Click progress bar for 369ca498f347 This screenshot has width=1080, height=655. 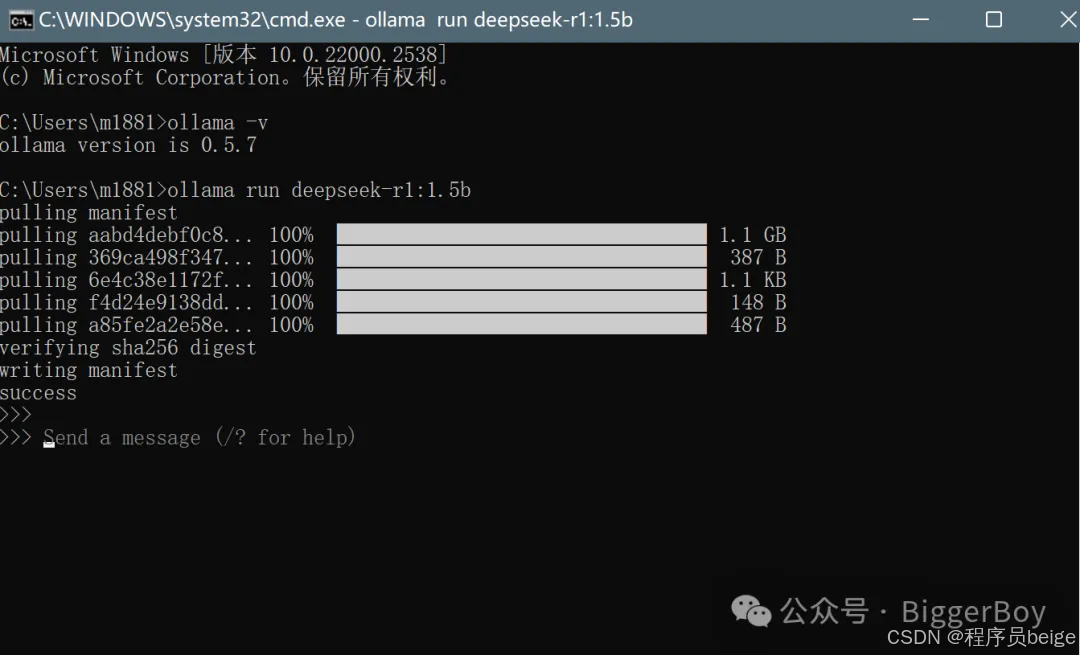pos(521,257)
